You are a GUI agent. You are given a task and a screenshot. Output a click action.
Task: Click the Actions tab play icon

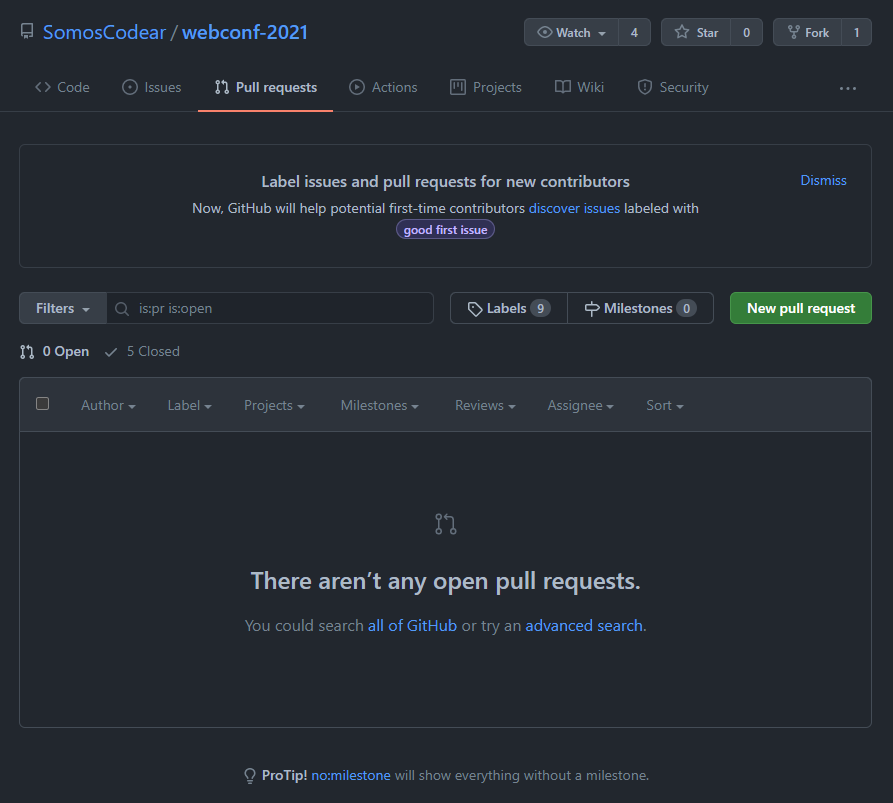pos(357,87)
